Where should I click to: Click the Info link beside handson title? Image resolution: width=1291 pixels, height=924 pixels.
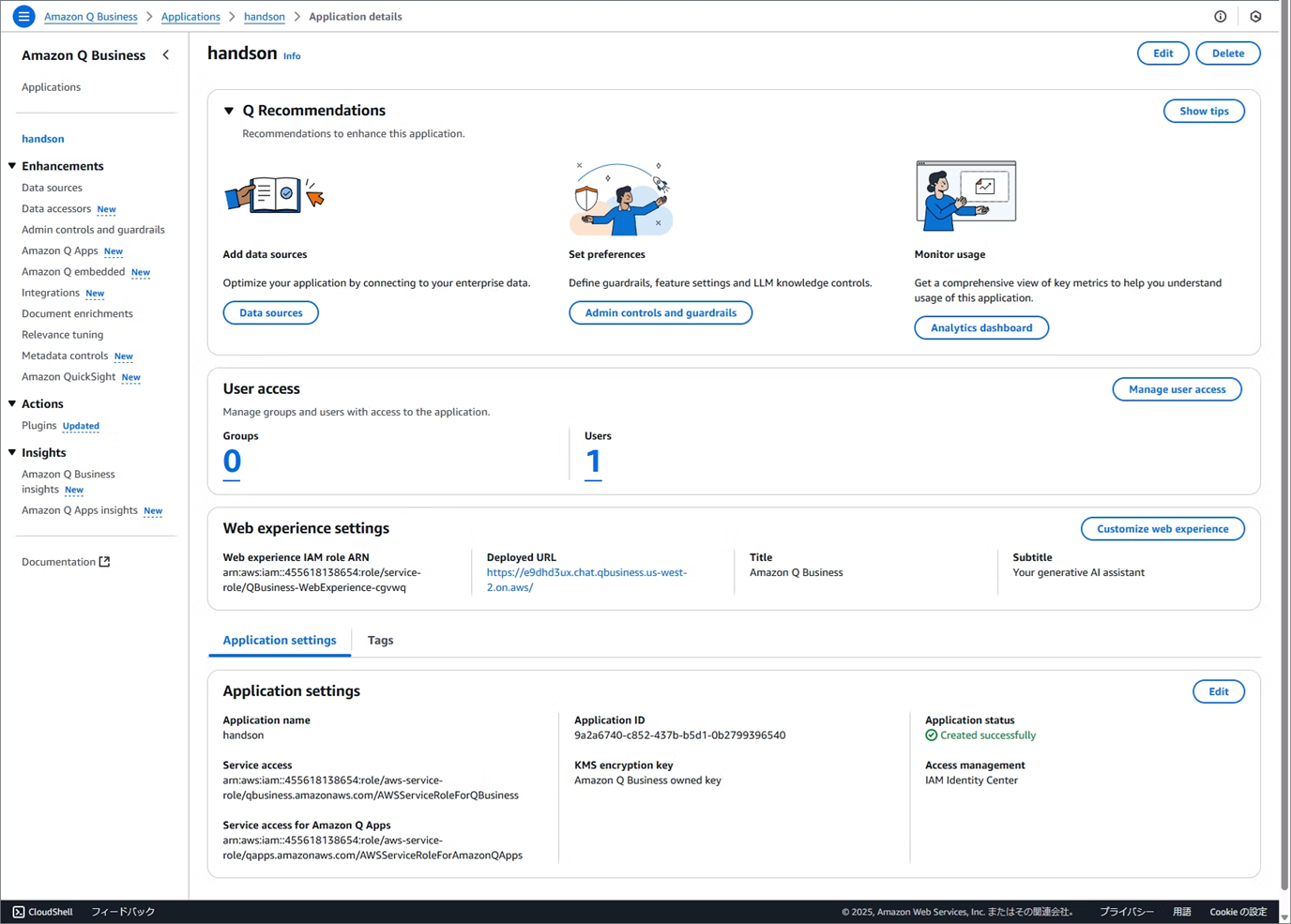(292, 56)
